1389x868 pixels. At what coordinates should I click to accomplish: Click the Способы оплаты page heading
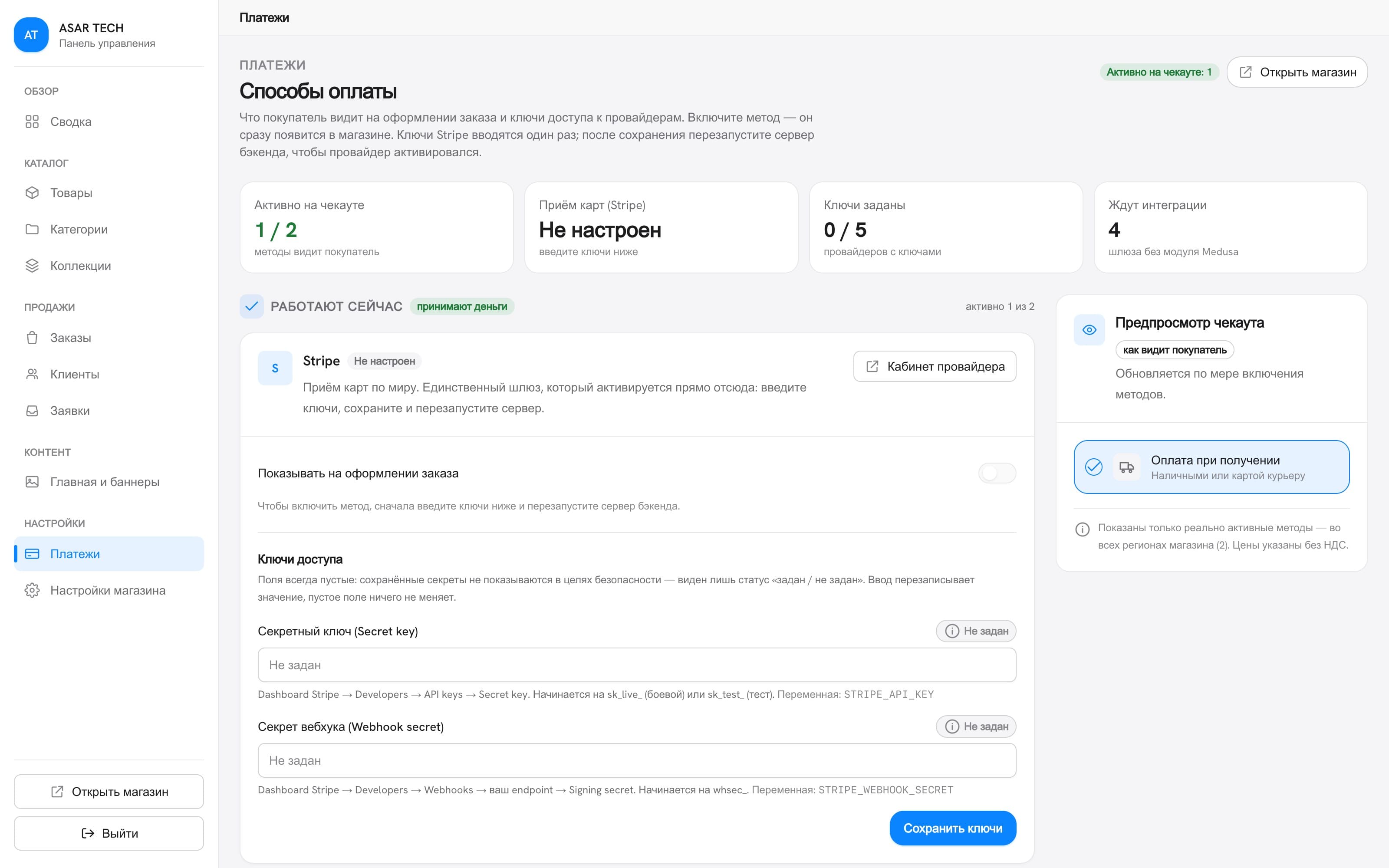click(x=318, y=91)
